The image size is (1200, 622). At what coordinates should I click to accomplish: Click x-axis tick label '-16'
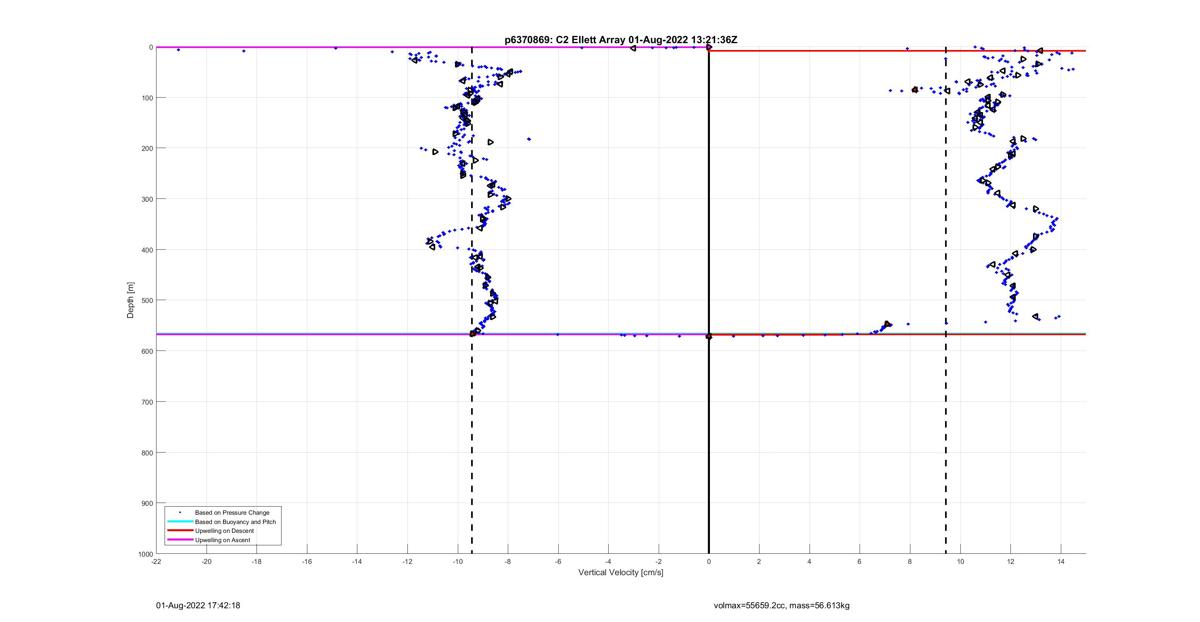pyautogui.click(x=307, y=561)
